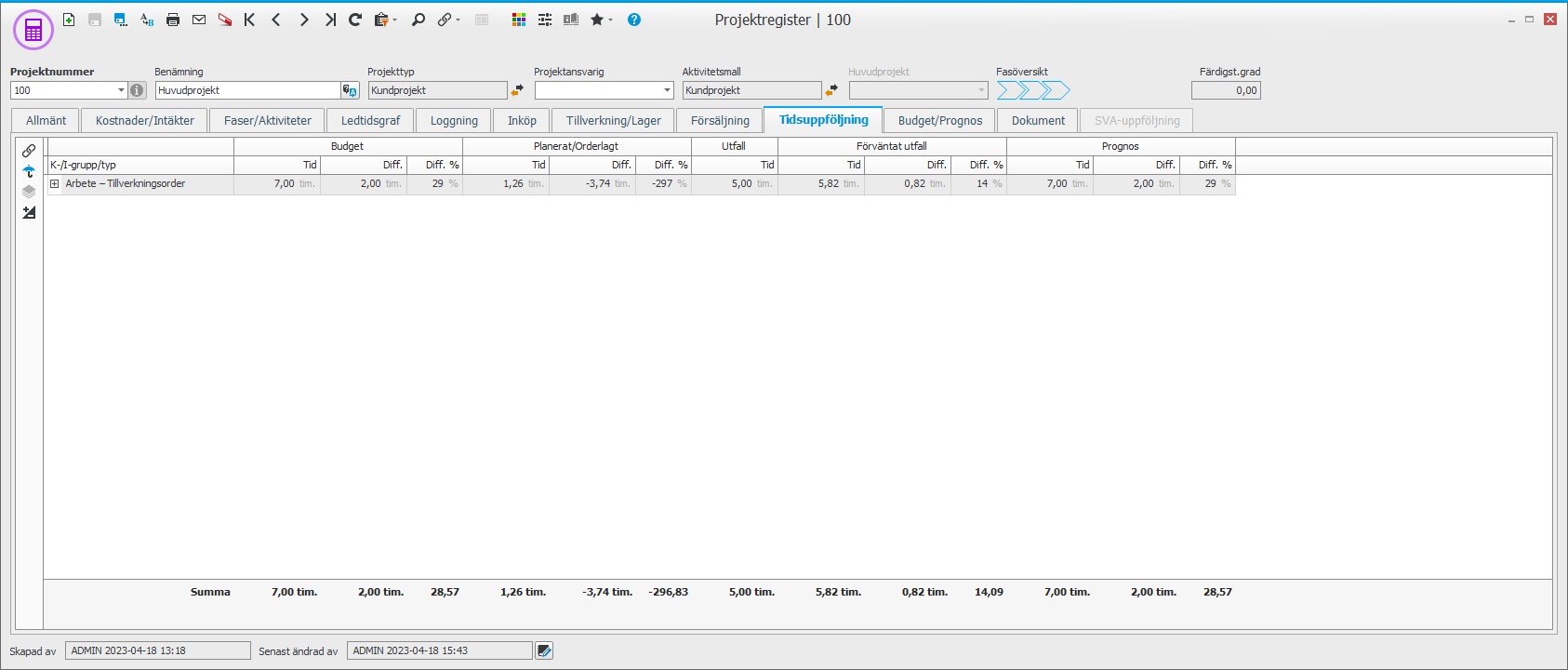The height and width of the screenshot is (670, 1568).
Task: Click the envelope email icon
Action: tap(199, 20)
